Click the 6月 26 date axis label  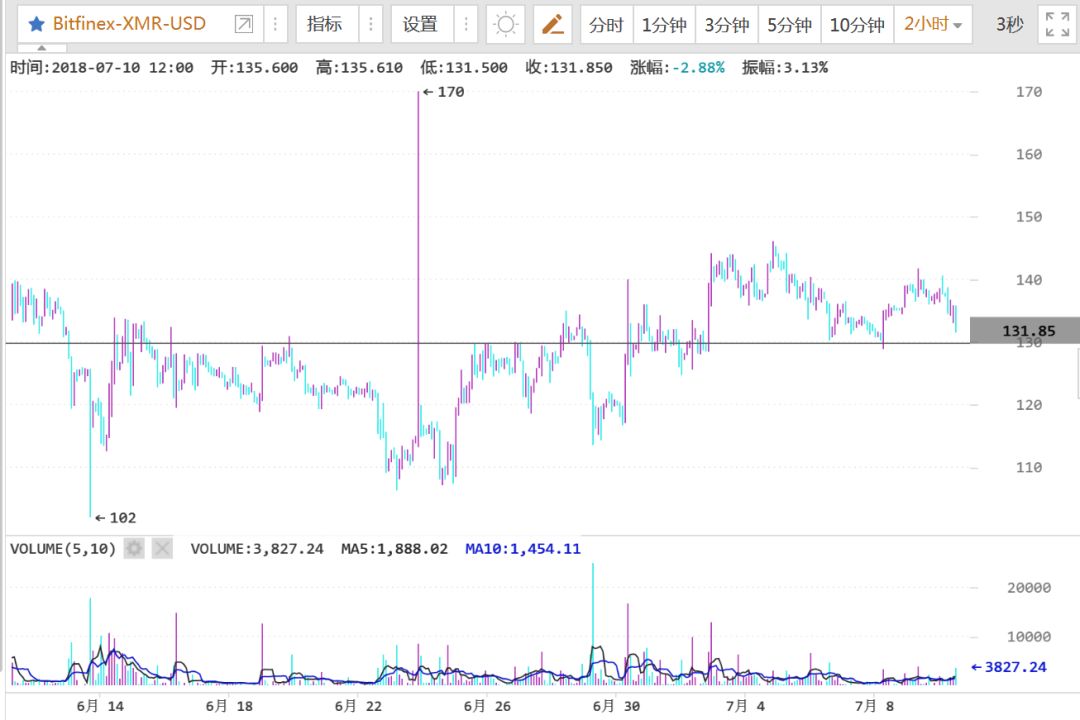pos(487,706)
